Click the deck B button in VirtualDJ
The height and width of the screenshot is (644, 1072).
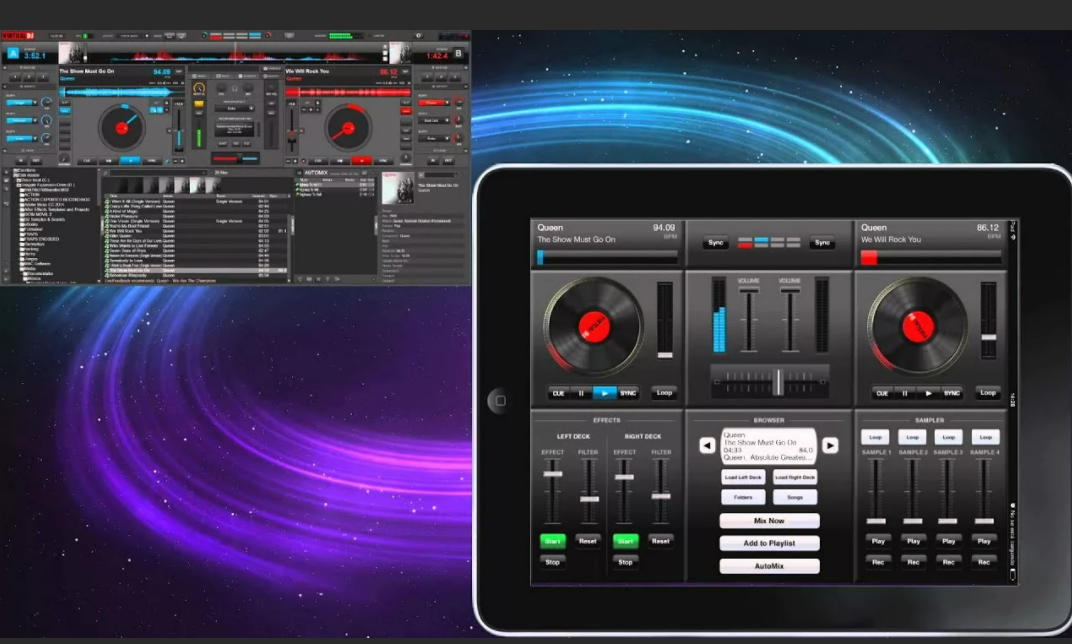(x=458, y=53)
